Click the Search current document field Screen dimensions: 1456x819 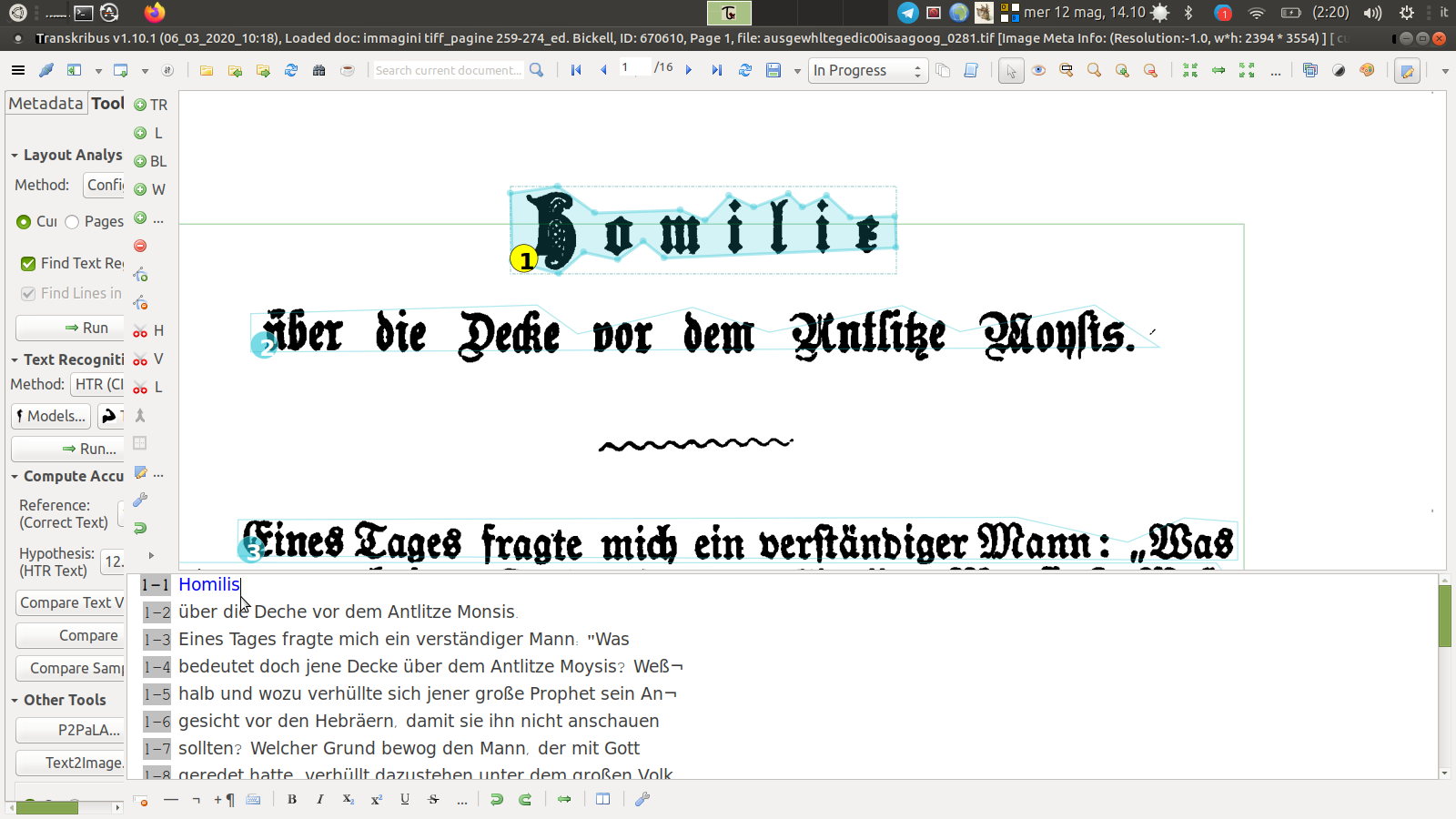click(448, 70)
